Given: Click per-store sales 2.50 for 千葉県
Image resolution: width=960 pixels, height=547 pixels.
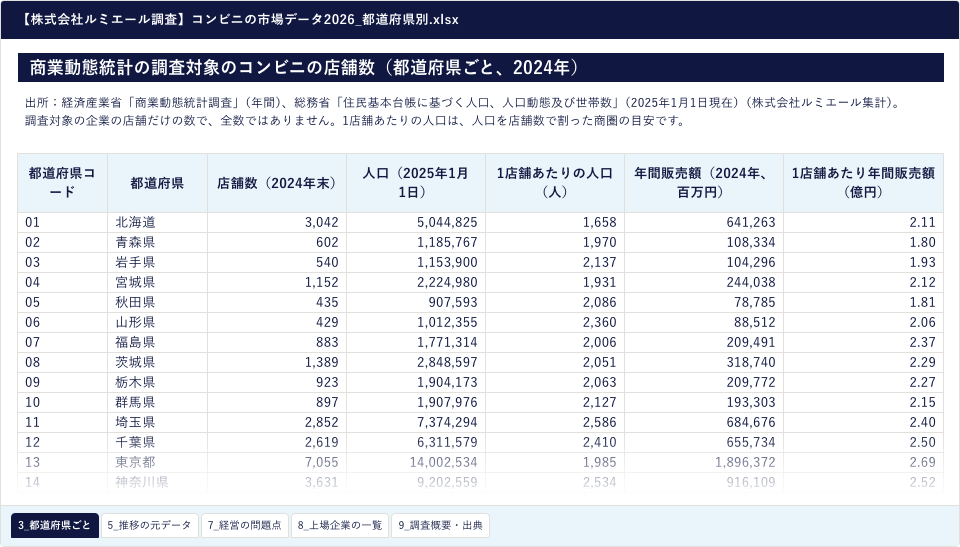Looking at the screenshot, I should click(x=863, y=442).
